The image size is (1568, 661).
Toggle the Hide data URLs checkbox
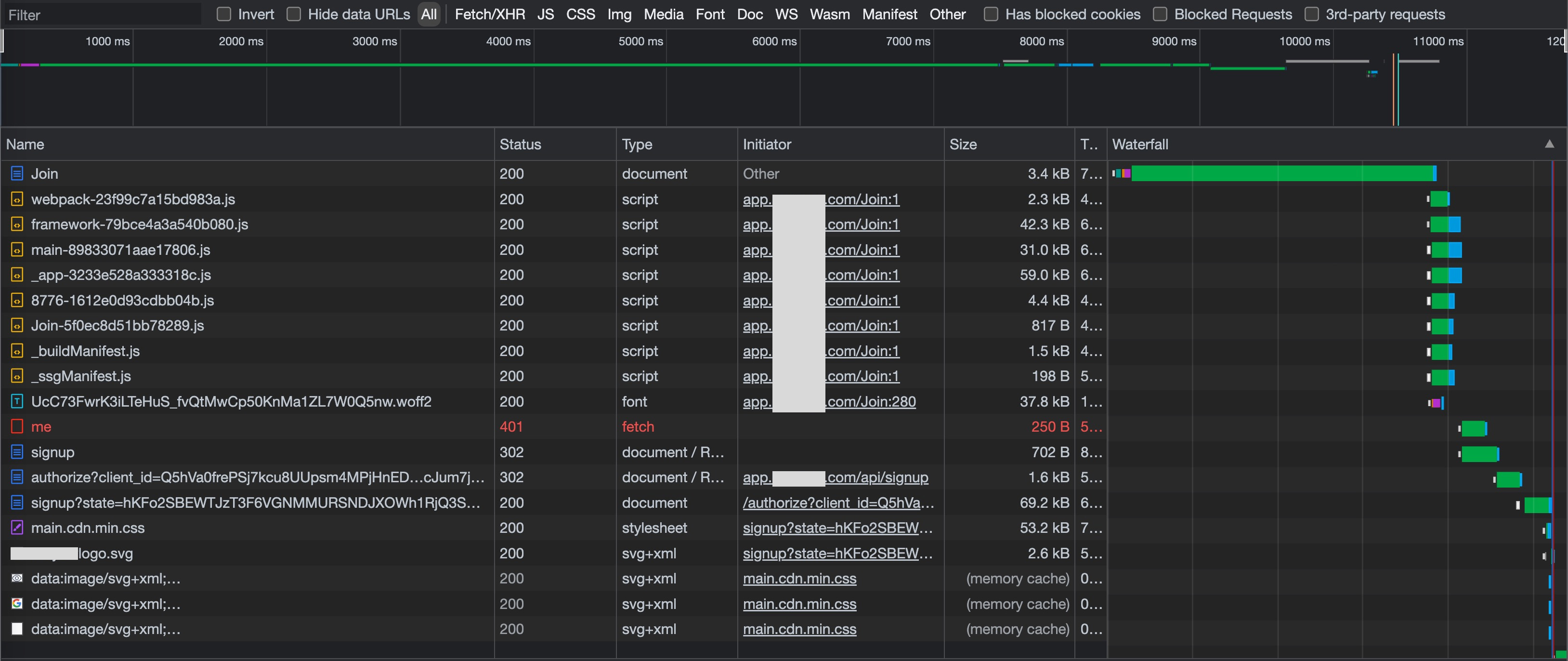point(293,14)
